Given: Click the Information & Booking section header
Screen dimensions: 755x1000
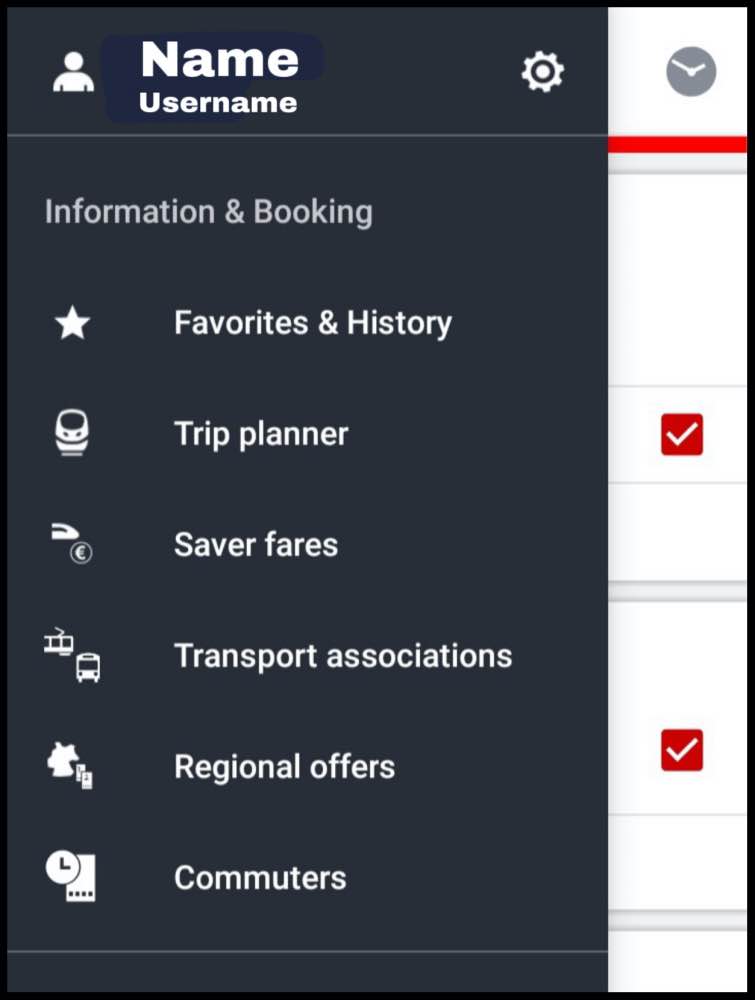Looking at the screenshot, I should coord(209,212).
